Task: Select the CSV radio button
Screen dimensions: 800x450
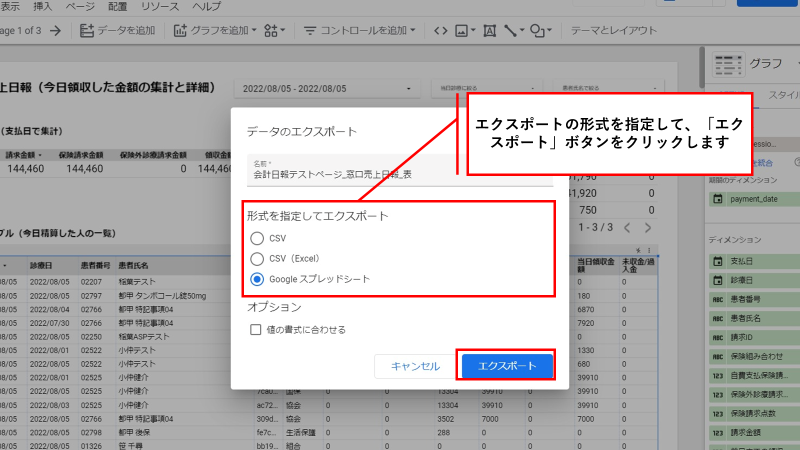Action: tap(257, 238)
